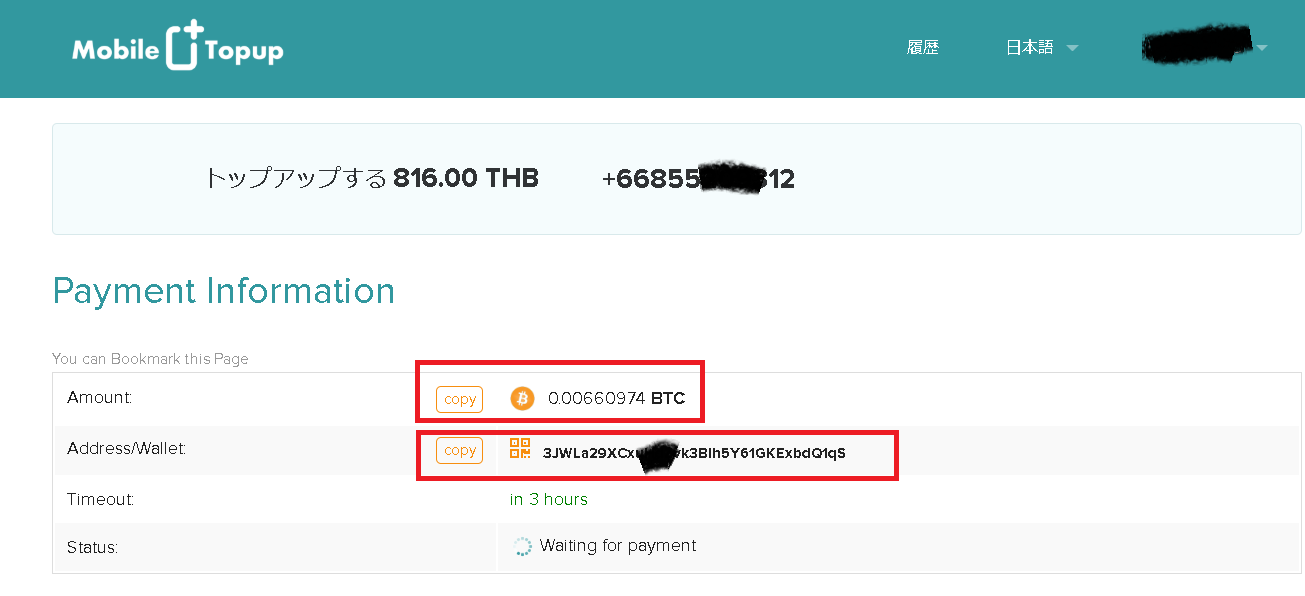Click the waiting-for-payment spinner icon
This screenshot has height=596, width=1305.
click(x=522, y=546)
